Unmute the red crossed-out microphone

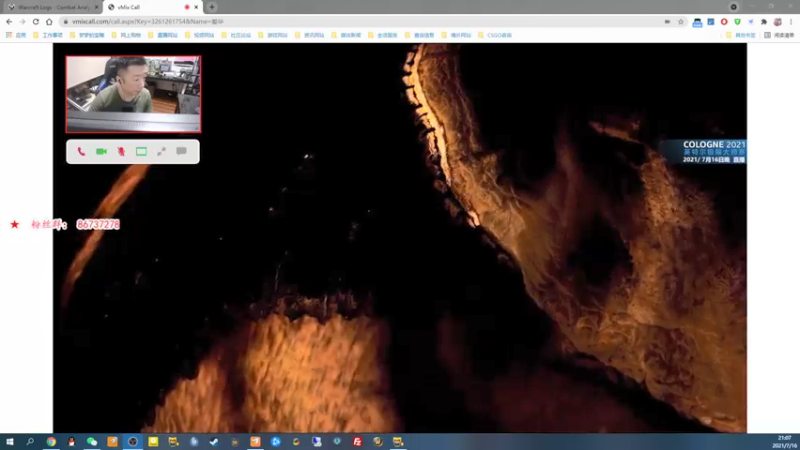121,152
